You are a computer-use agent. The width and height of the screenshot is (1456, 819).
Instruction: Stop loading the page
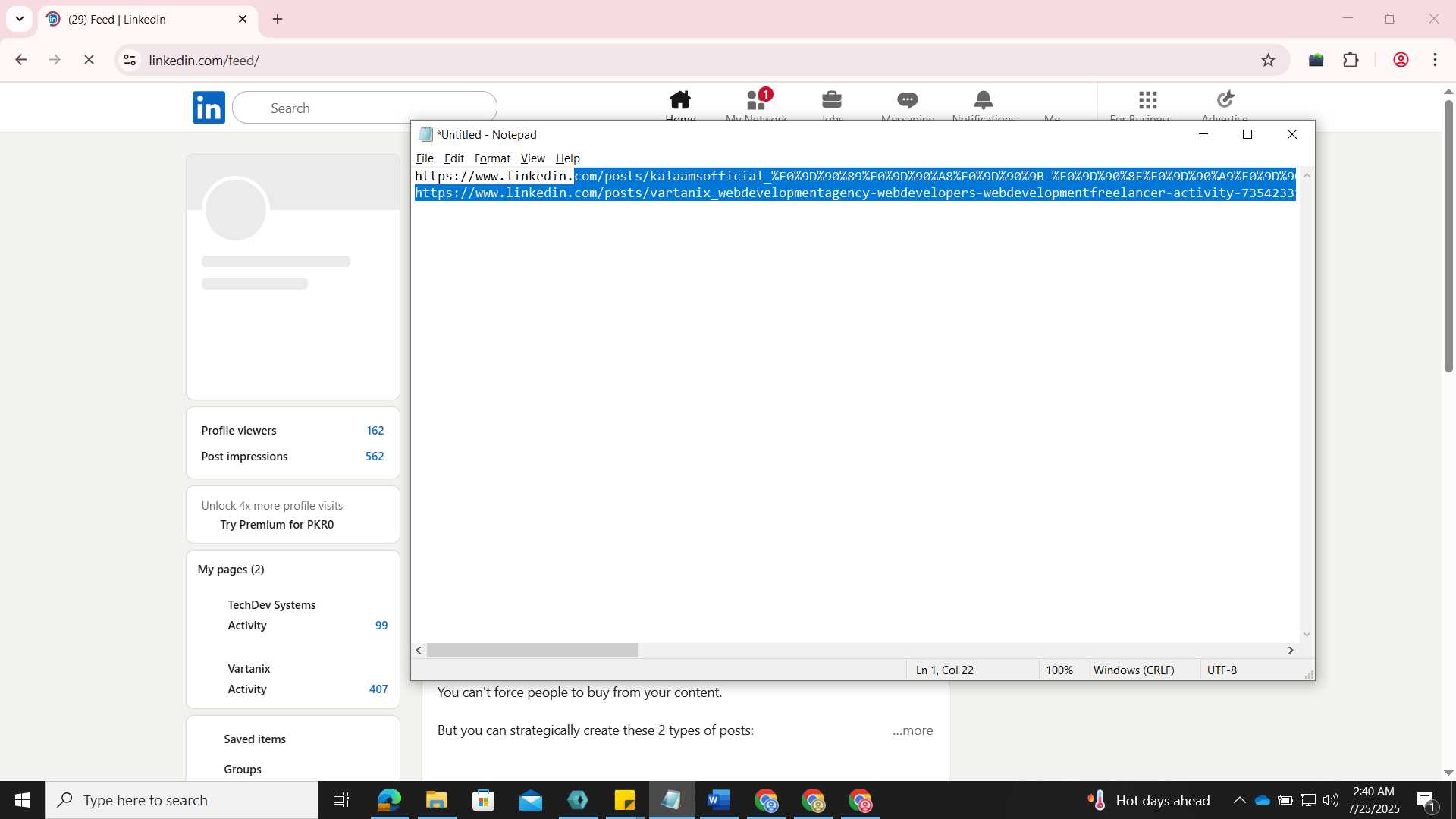pos(89,60)
